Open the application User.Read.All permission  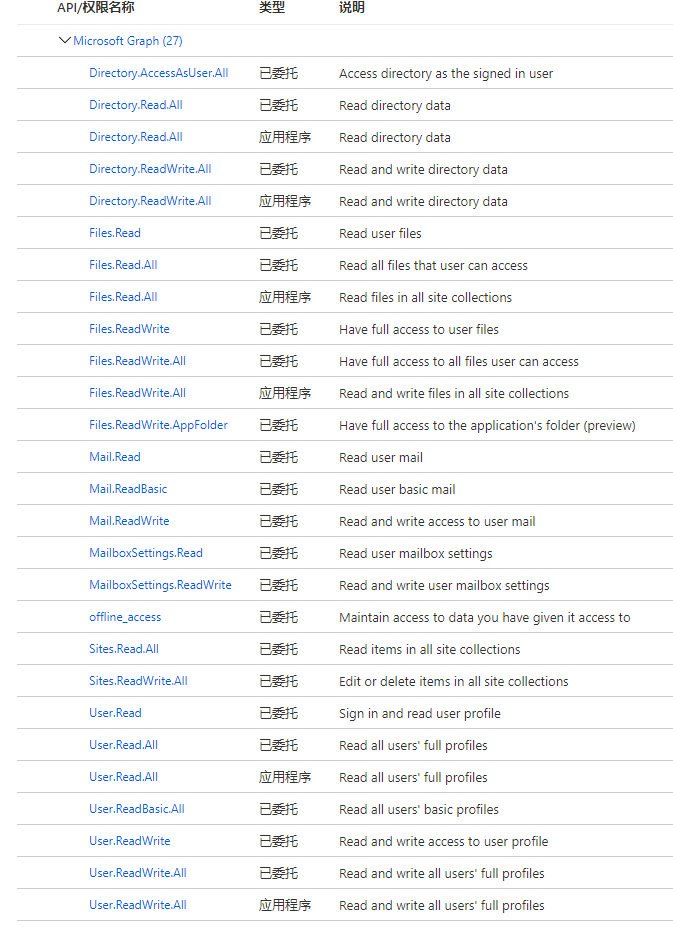click(x=123, y=777)
